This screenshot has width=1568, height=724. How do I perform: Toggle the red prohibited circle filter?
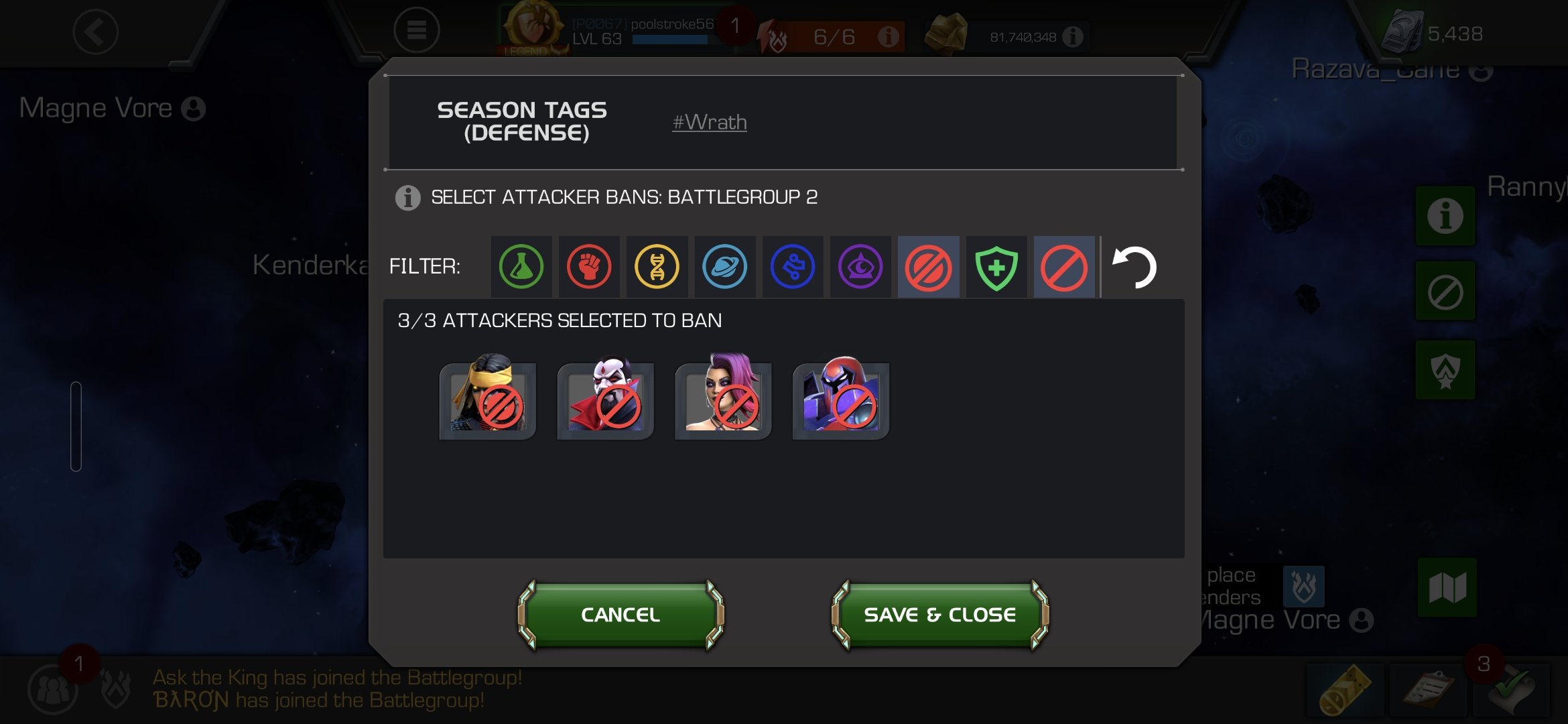(1064, 267)
